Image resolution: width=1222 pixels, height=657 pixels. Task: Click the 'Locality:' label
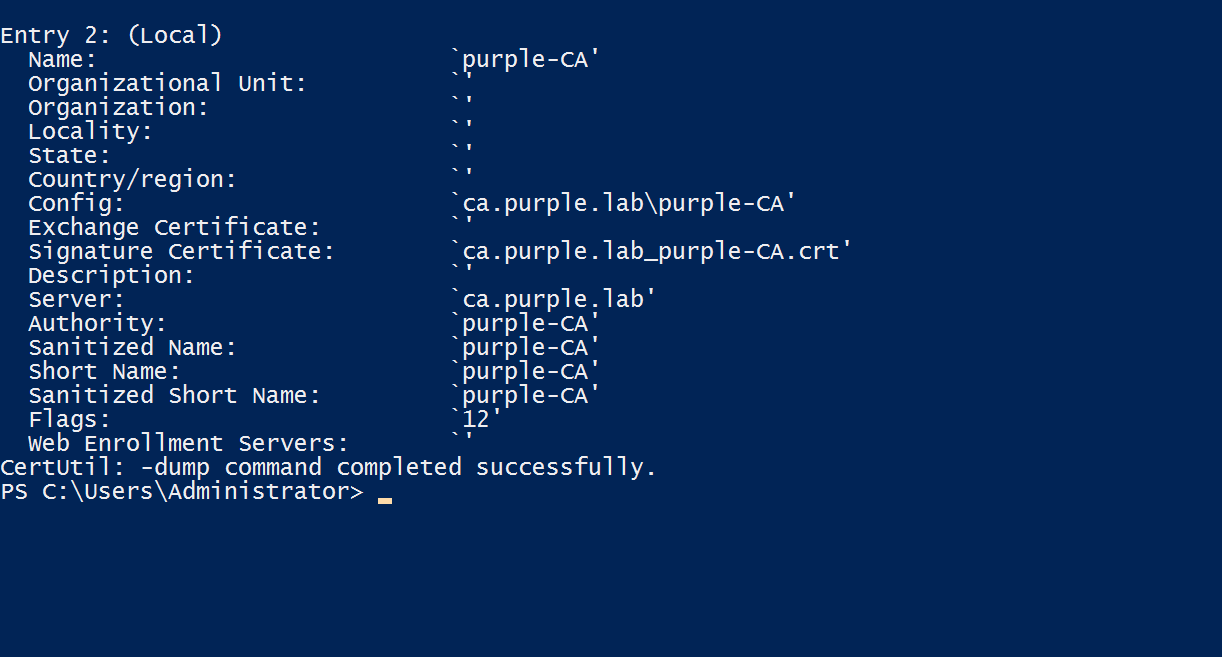[x=90, y=132]
